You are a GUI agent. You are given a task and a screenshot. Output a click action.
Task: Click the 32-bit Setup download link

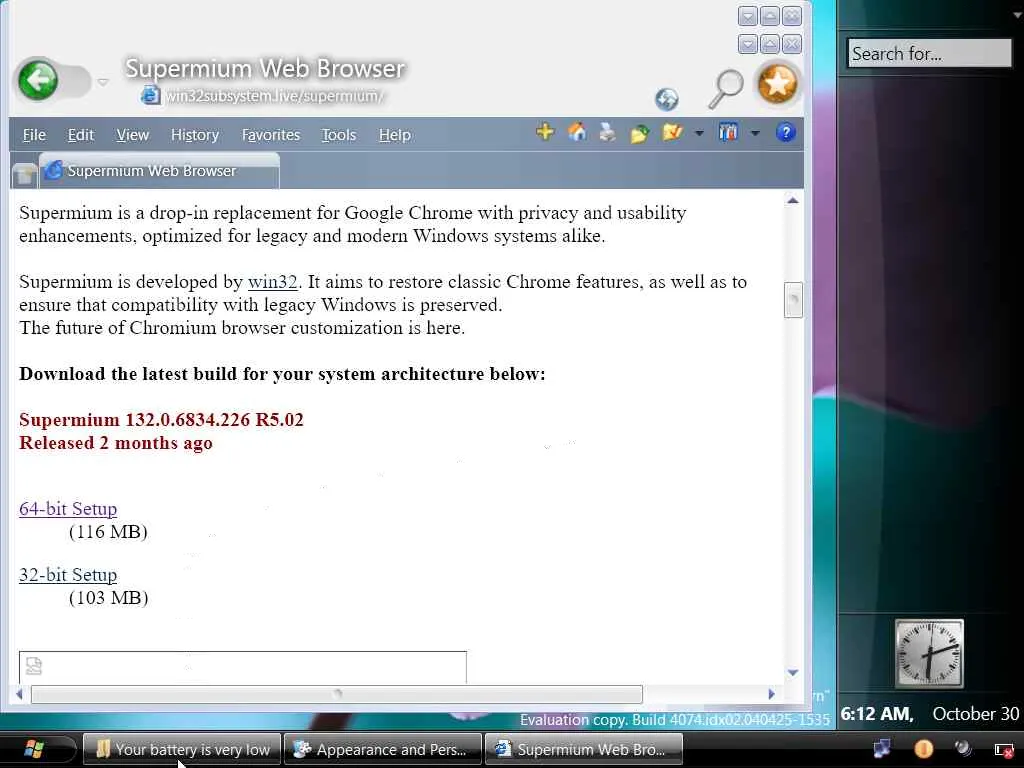[x=68, y=575]
